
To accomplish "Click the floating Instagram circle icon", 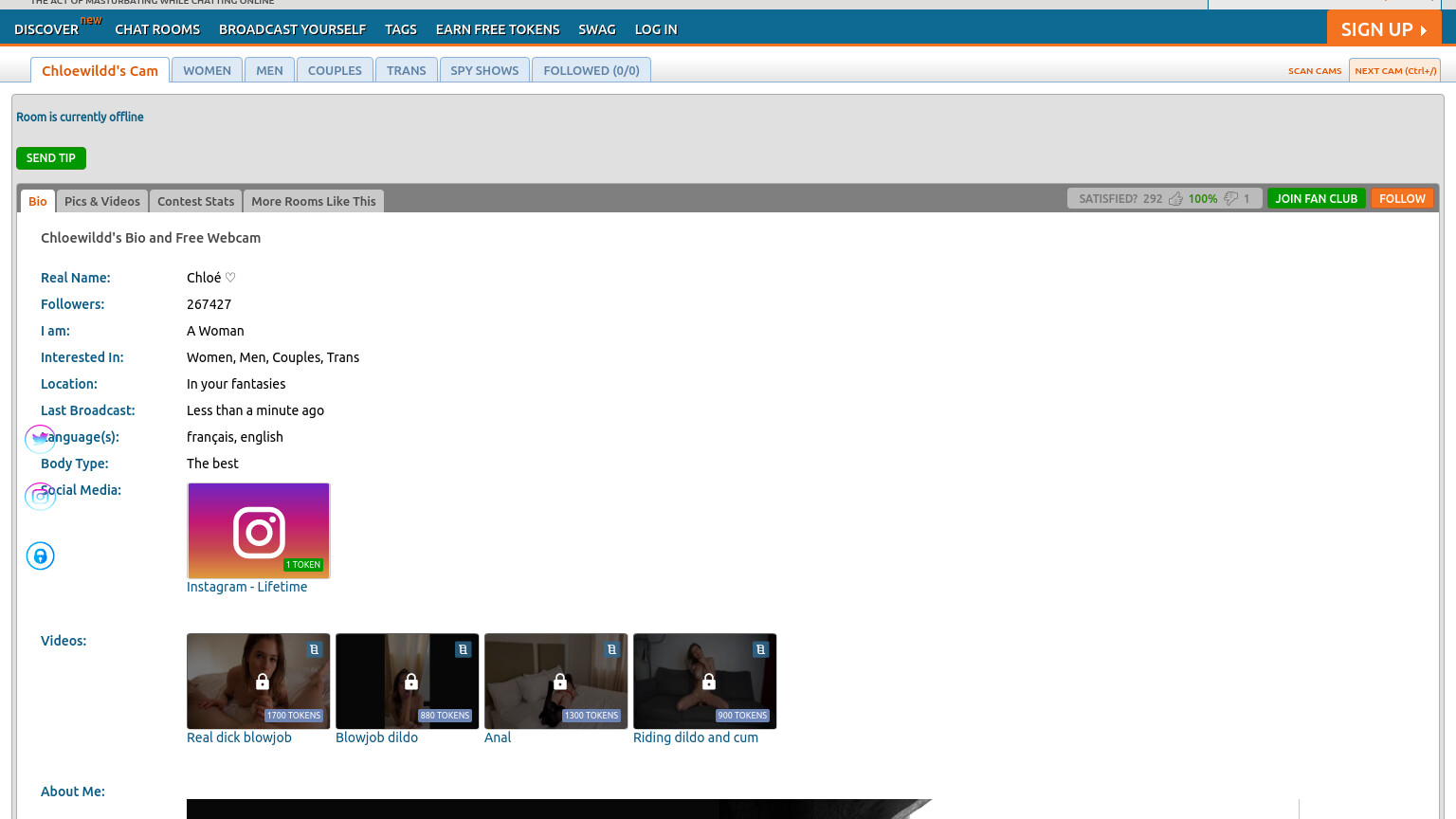I will tap(40, 496).
